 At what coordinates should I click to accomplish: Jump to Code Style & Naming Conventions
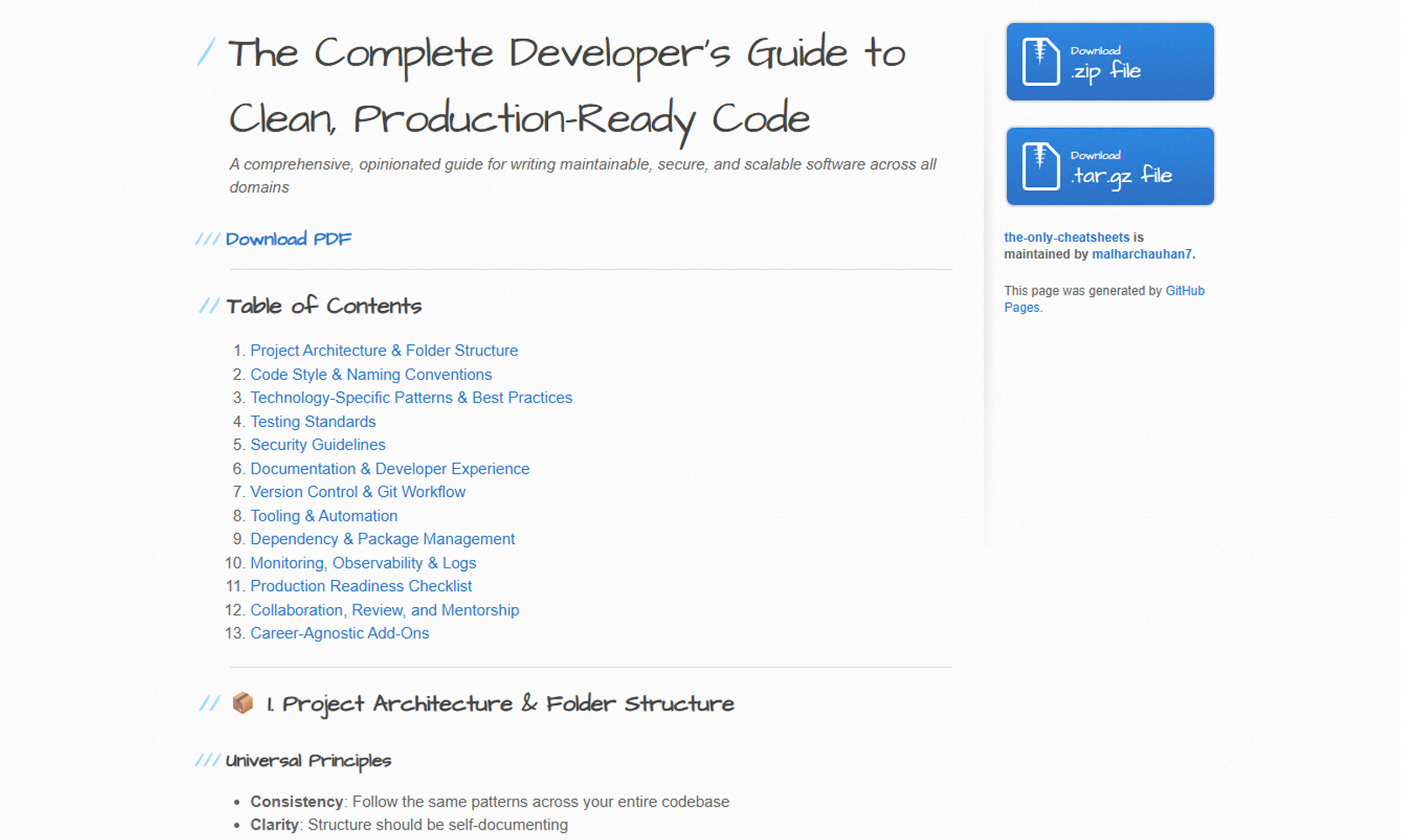click(x=372, y=375)
